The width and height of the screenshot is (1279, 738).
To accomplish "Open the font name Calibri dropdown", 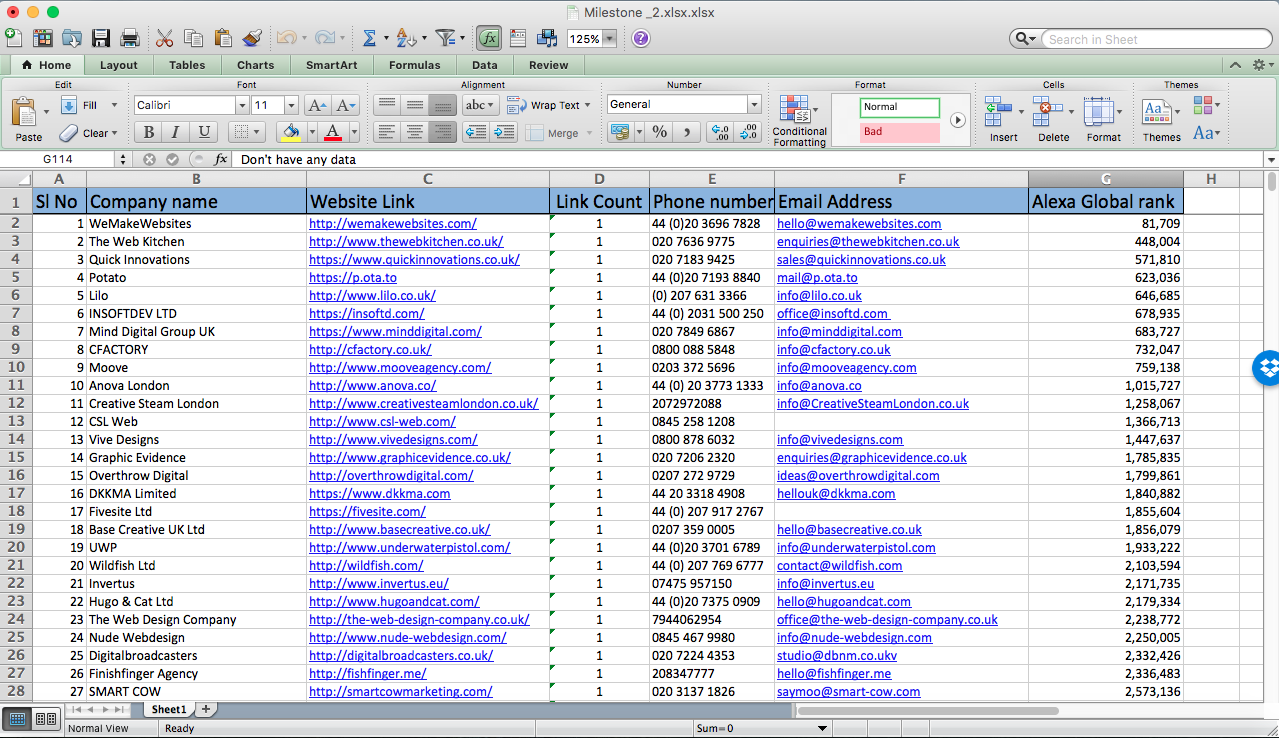I will (241, 105).
